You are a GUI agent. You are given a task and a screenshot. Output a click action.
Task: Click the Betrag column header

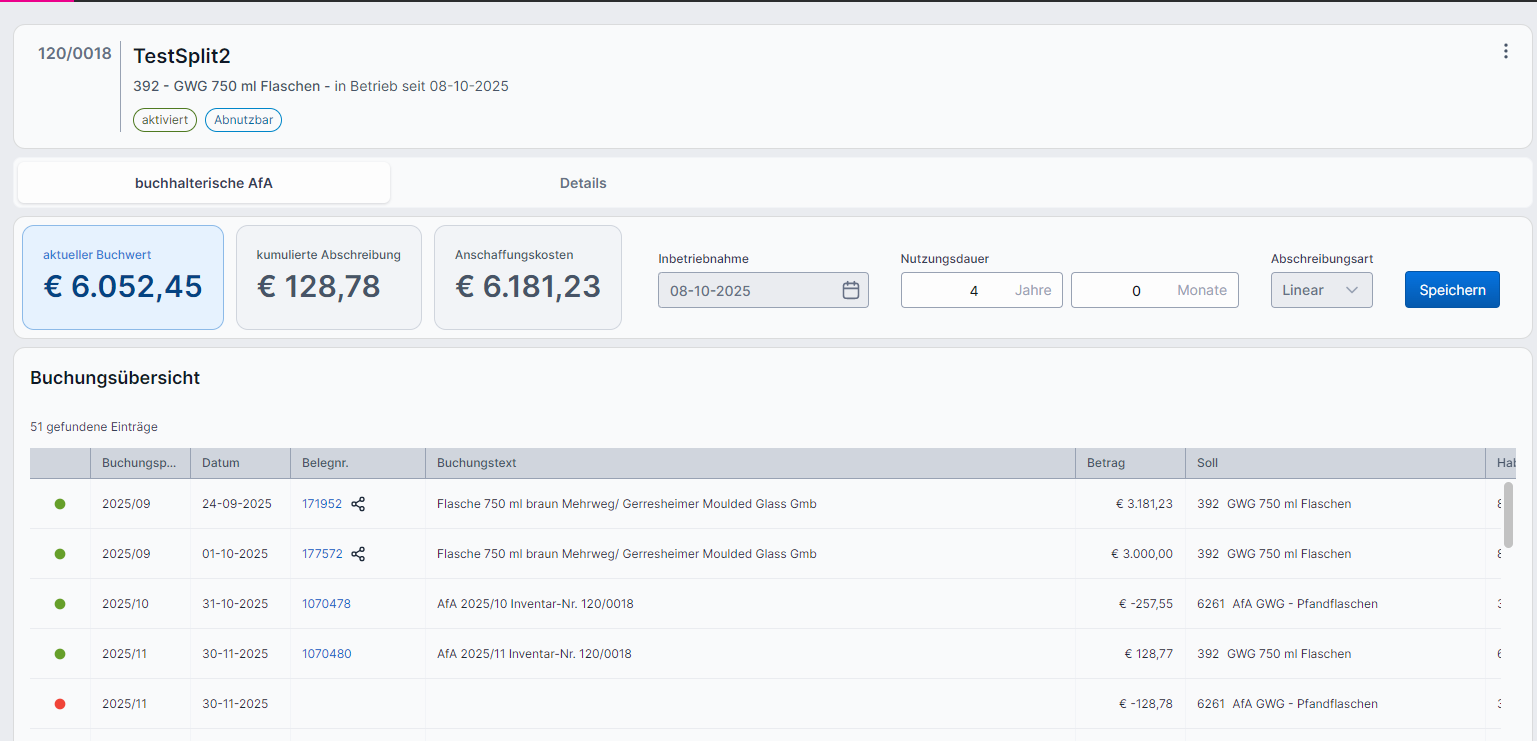(x=1106, y=463)
